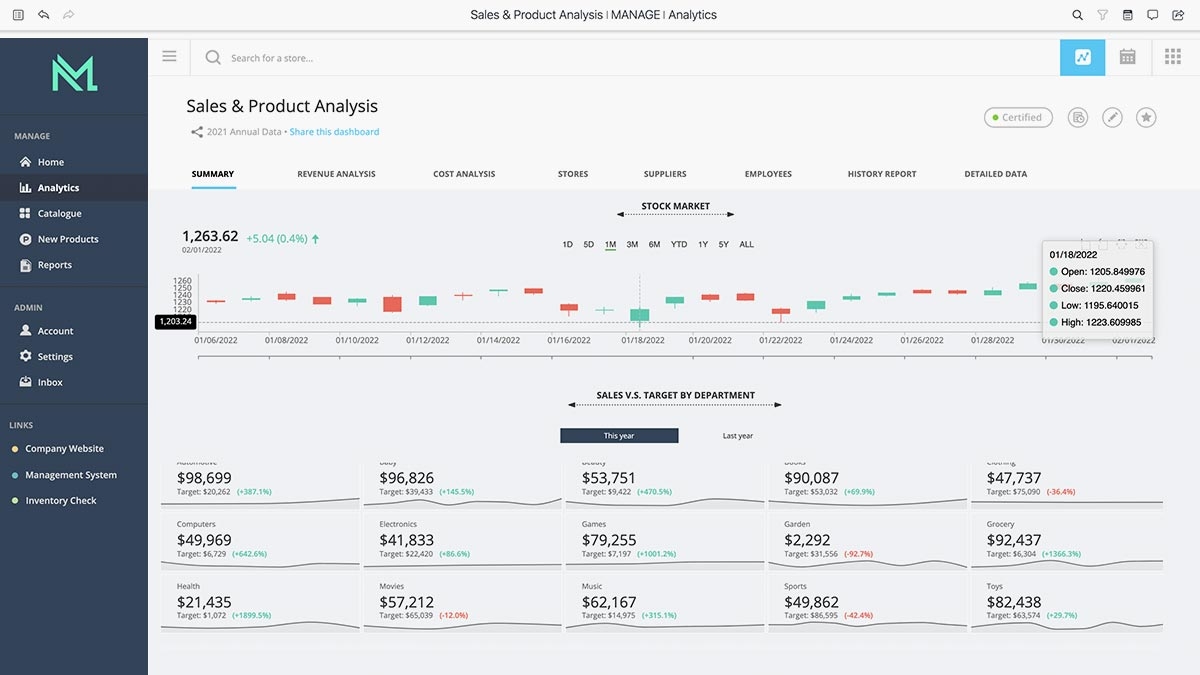This screenshot has height=675, width=1200.
Task: Click the 01/18/2022 candlestick on the chart
Action: coord(639,314)
